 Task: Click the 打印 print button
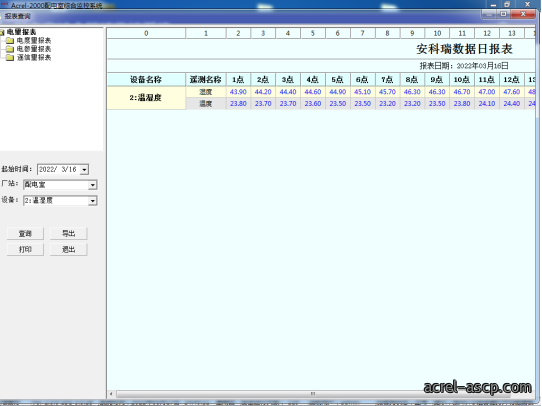[x=25, y=249]
